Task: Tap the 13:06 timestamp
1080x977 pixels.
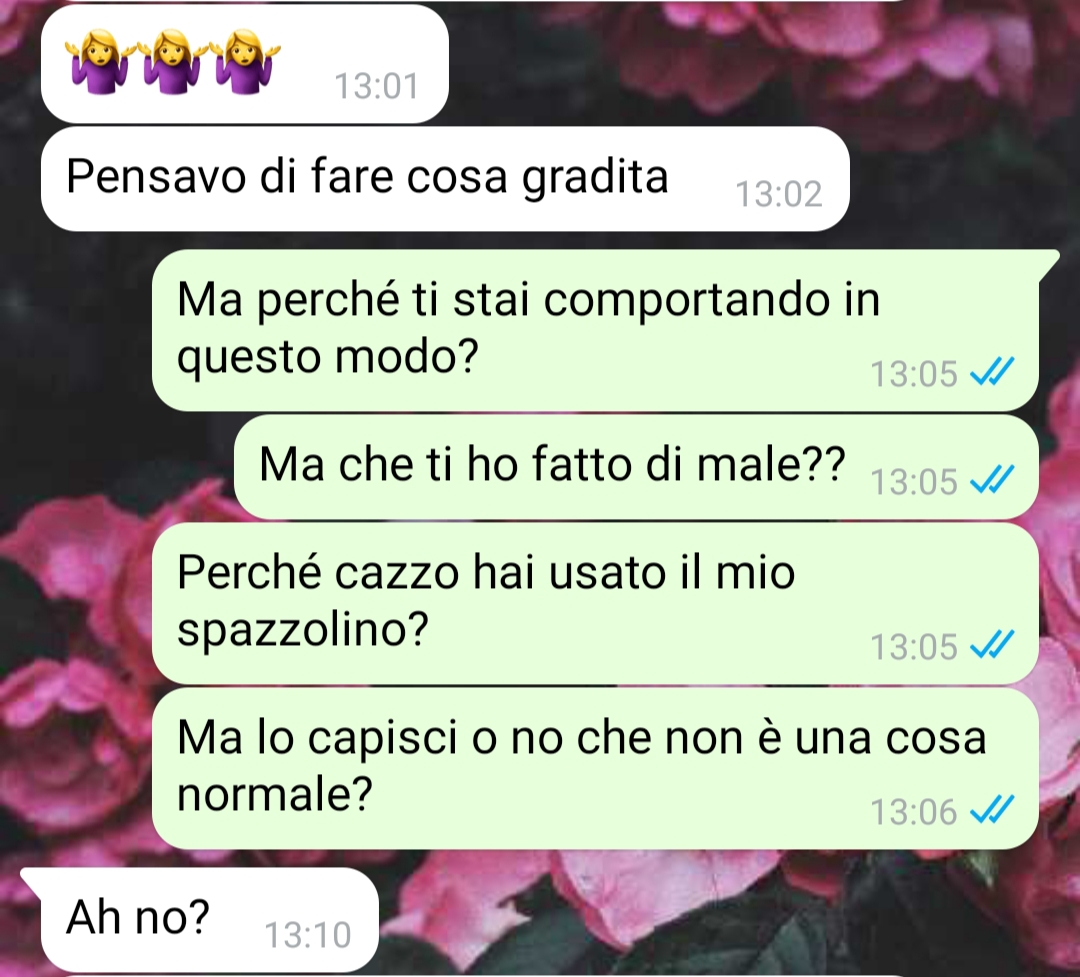Action: [914, 812]
